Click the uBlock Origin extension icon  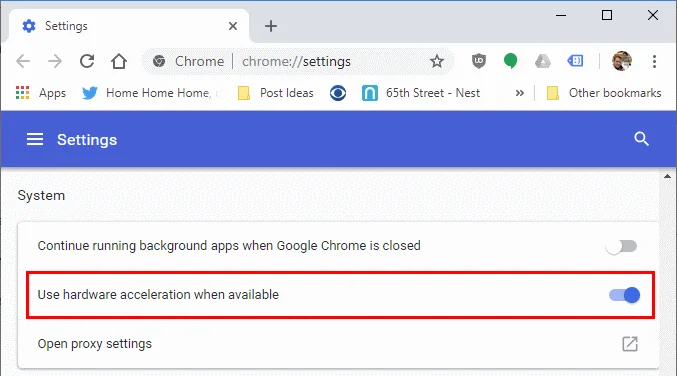click(x=478, y=61)
